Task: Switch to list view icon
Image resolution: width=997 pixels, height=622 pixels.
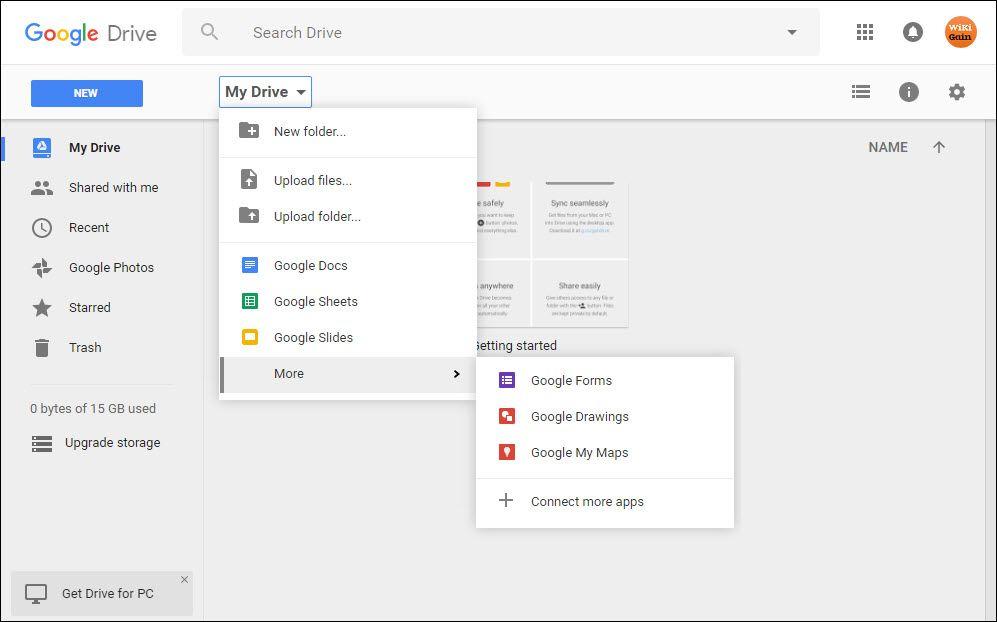Action: 861,92
